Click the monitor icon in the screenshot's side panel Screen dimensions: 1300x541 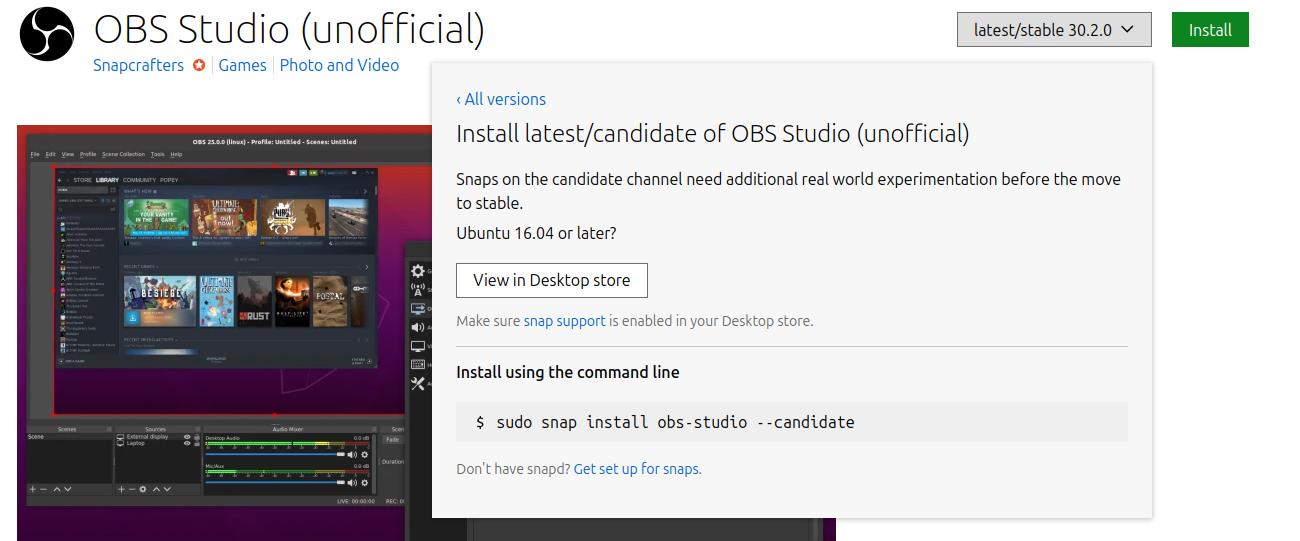[418, 347]
